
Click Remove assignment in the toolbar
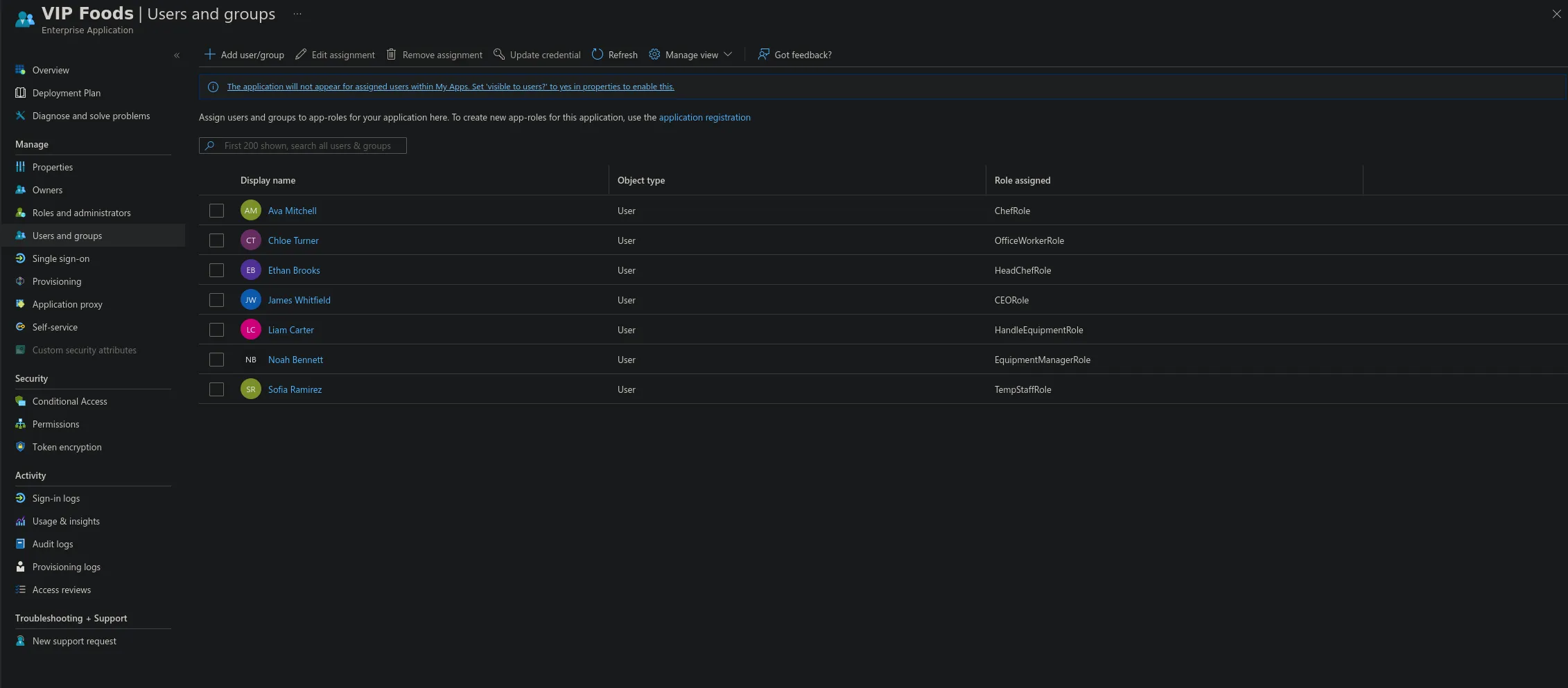(x=434, y=55)
